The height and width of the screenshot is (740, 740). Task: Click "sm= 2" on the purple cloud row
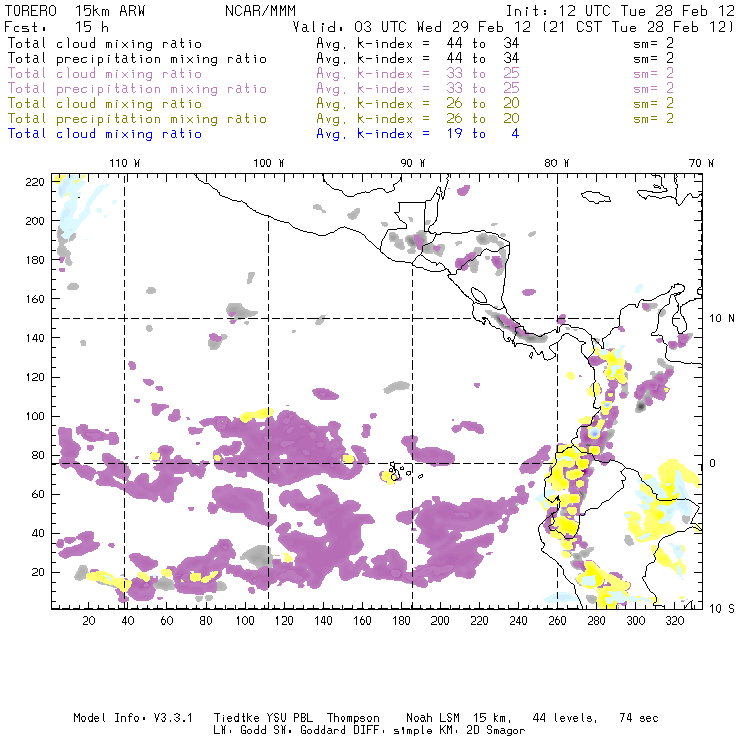click(653, 74)
